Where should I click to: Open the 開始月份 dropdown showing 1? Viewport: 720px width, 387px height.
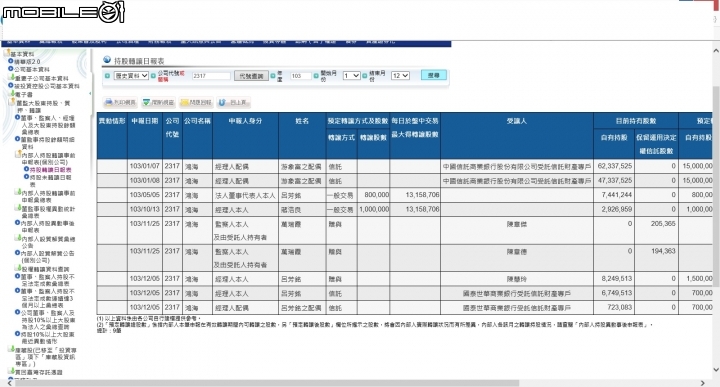pos(351,76)
